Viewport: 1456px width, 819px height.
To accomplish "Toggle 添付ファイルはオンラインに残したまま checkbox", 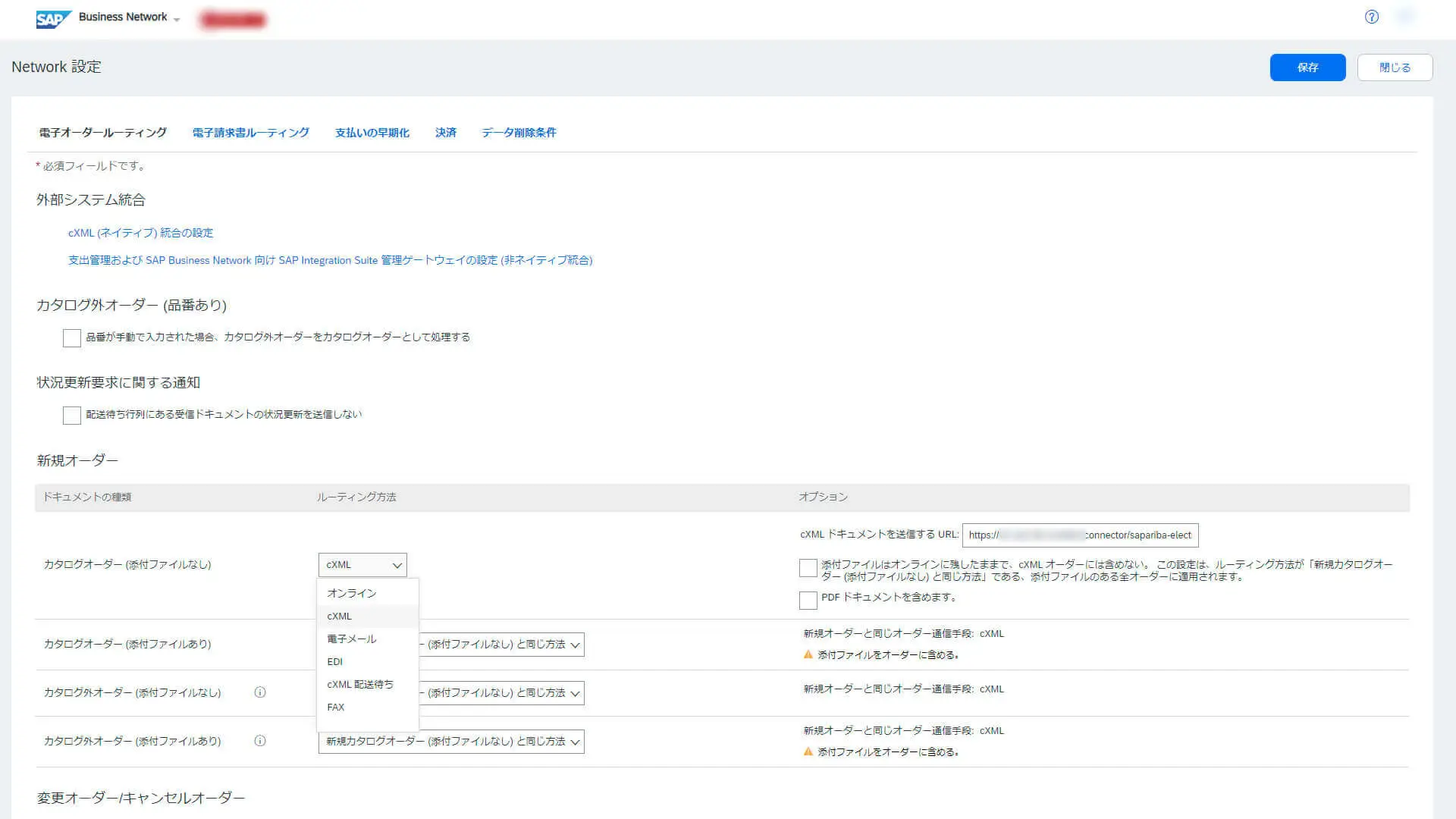I will point(808,568).
